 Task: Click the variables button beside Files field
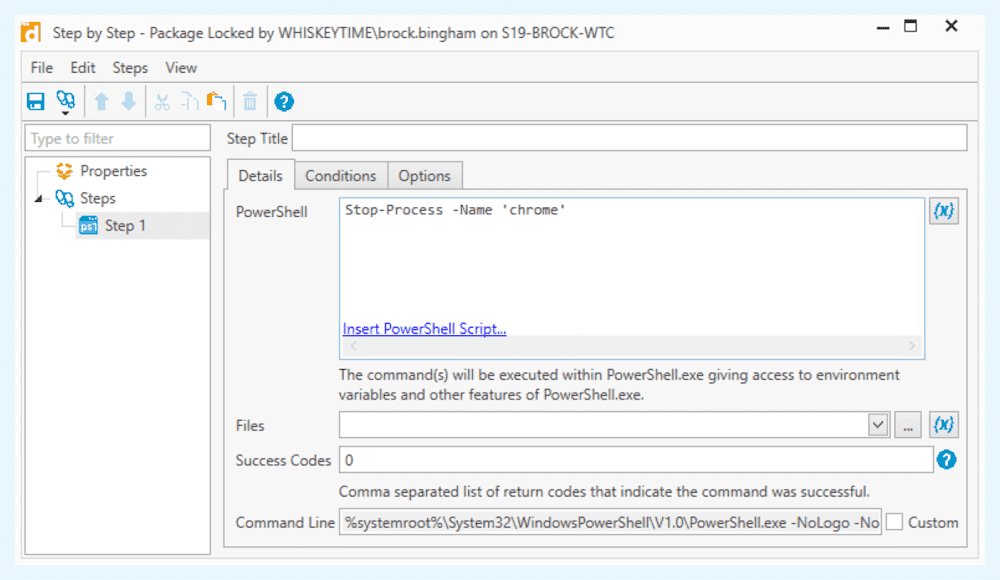tap(943, 425)
